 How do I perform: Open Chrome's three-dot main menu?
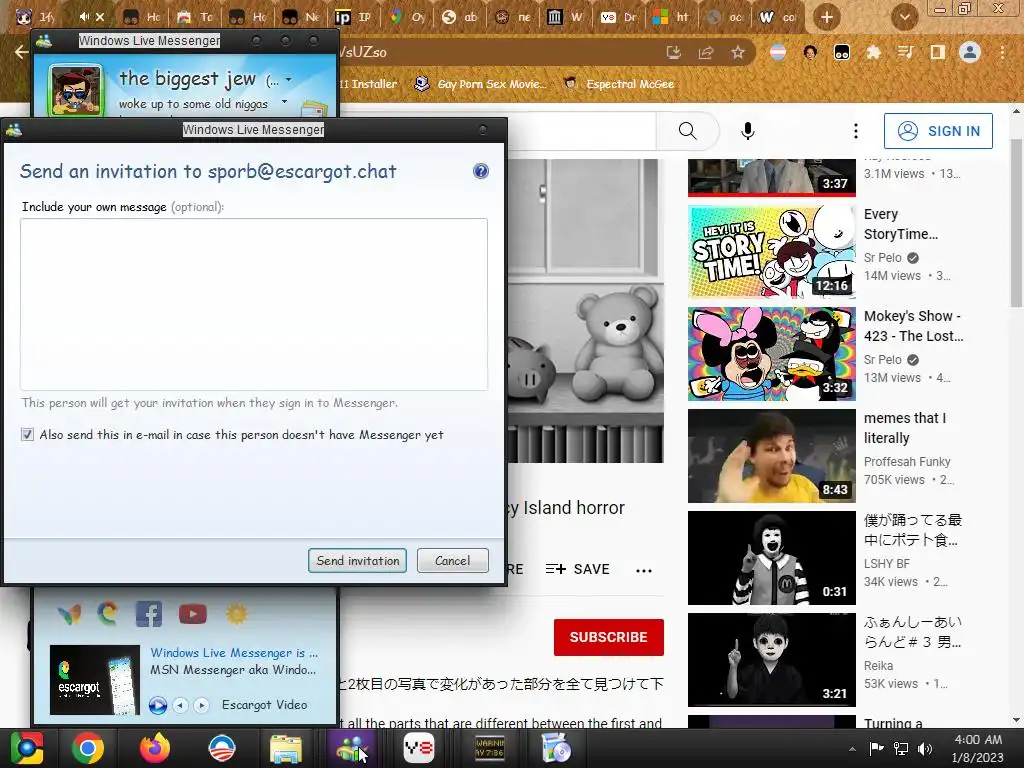click(1002, 52)
